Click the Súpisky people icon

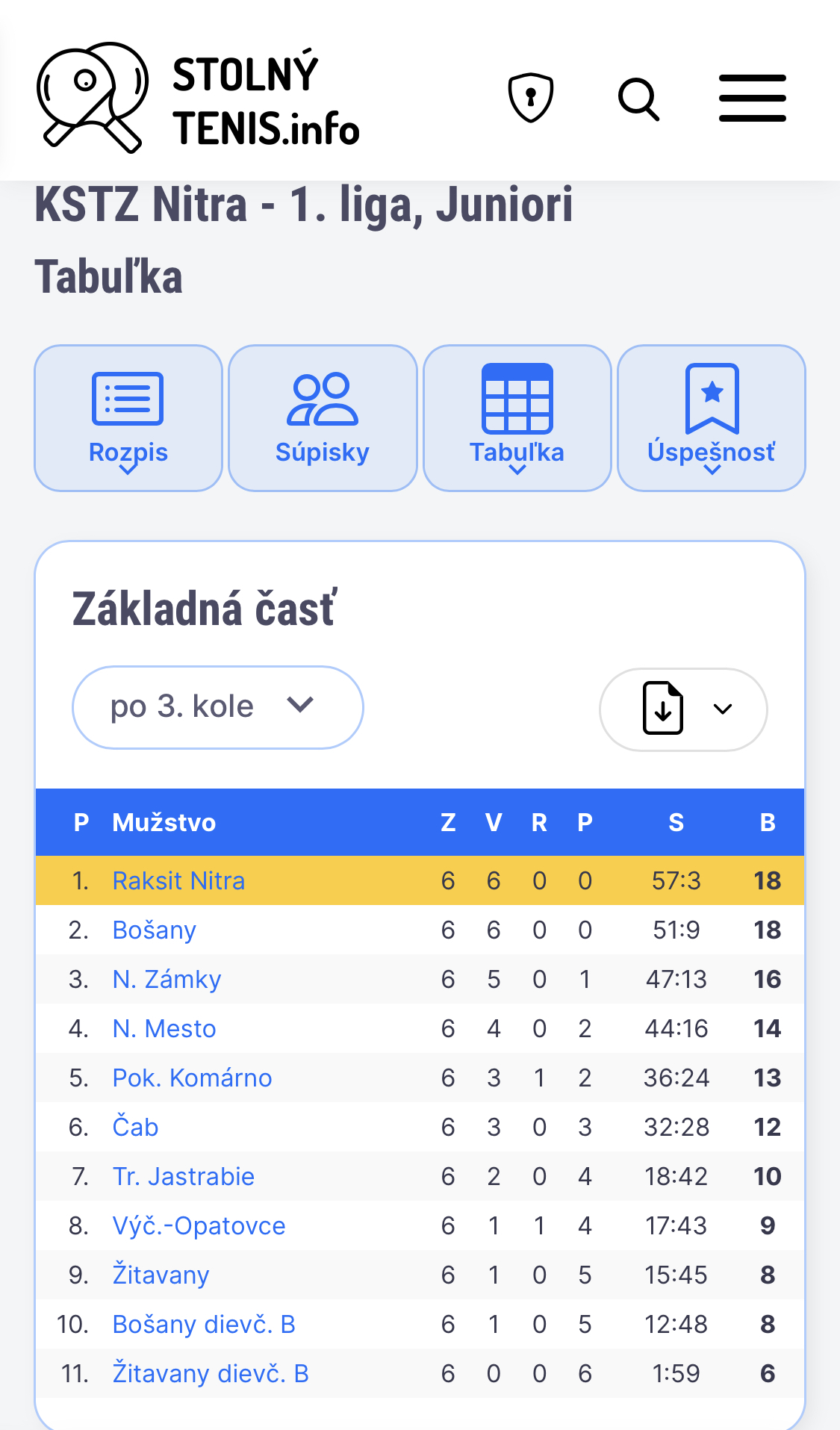[x=323, y=399]
